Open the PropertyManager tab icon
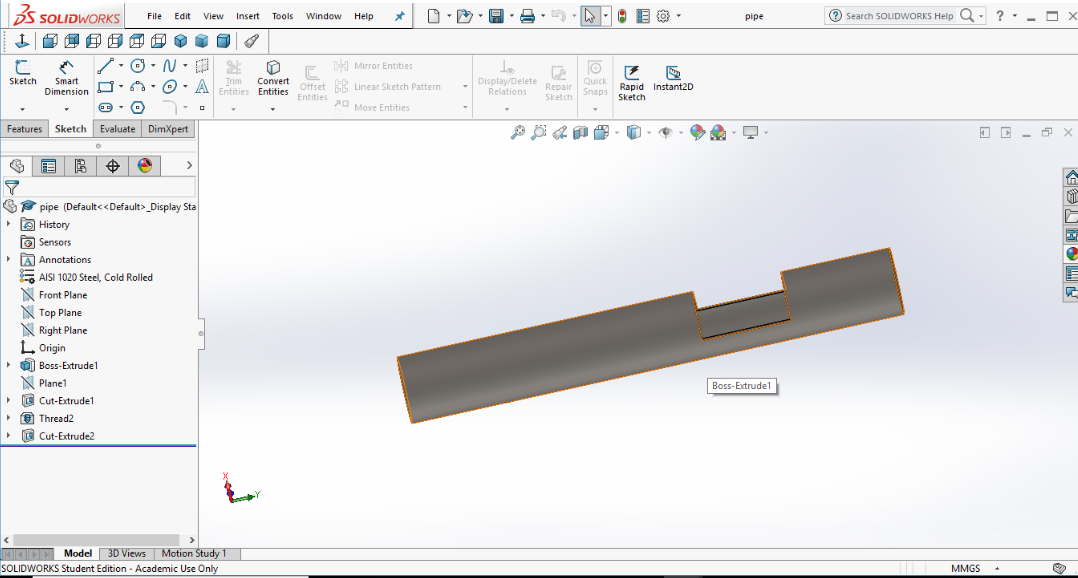Viewport: 1078px width, 578px height. pos(48,166)
